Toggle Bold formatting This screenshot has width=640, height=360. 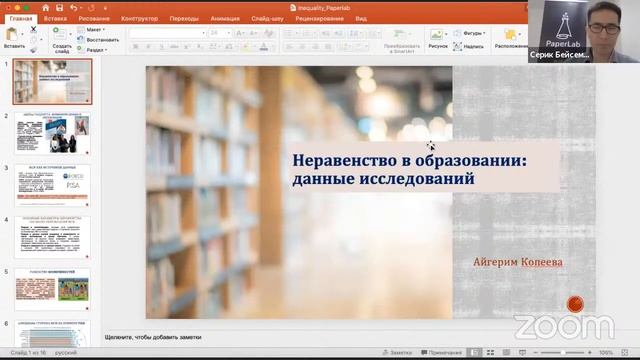pyautogui.click(x=136, y=47)
